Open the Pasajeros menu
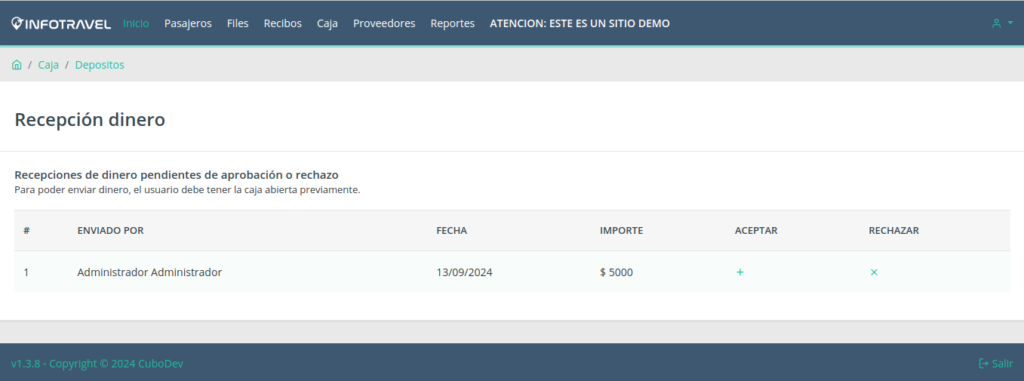1024x381 pixels. pyautogui.click(x=188, y=24)
